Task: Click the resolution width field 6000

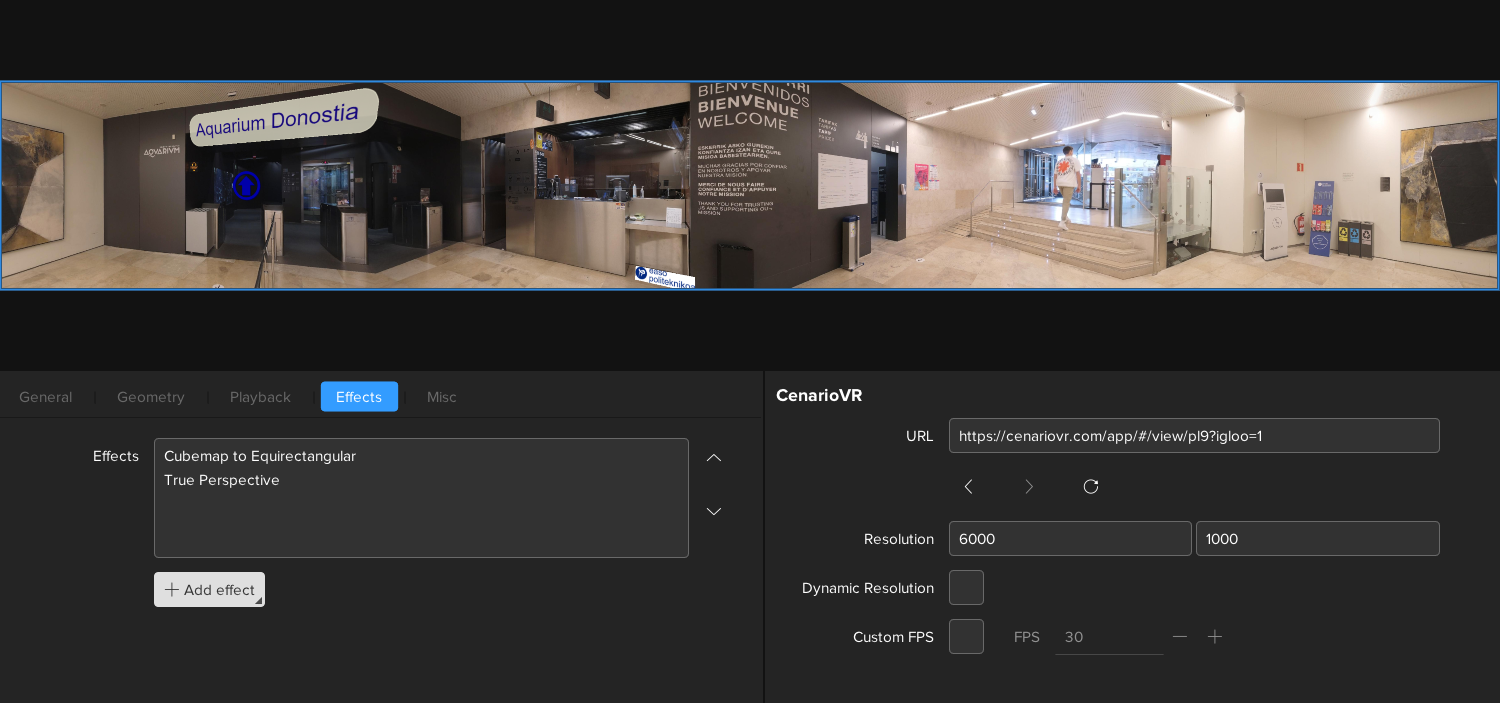Action: 1070,539
